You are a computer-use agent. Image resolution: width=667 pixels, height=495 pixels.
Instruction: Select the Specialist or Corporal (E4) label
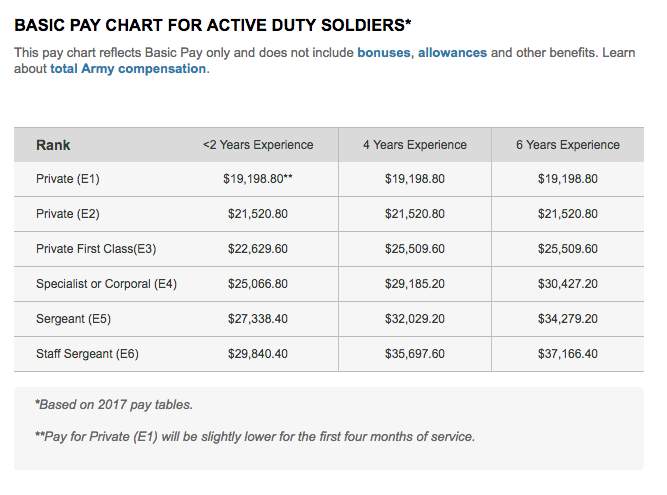coord(106,284)
